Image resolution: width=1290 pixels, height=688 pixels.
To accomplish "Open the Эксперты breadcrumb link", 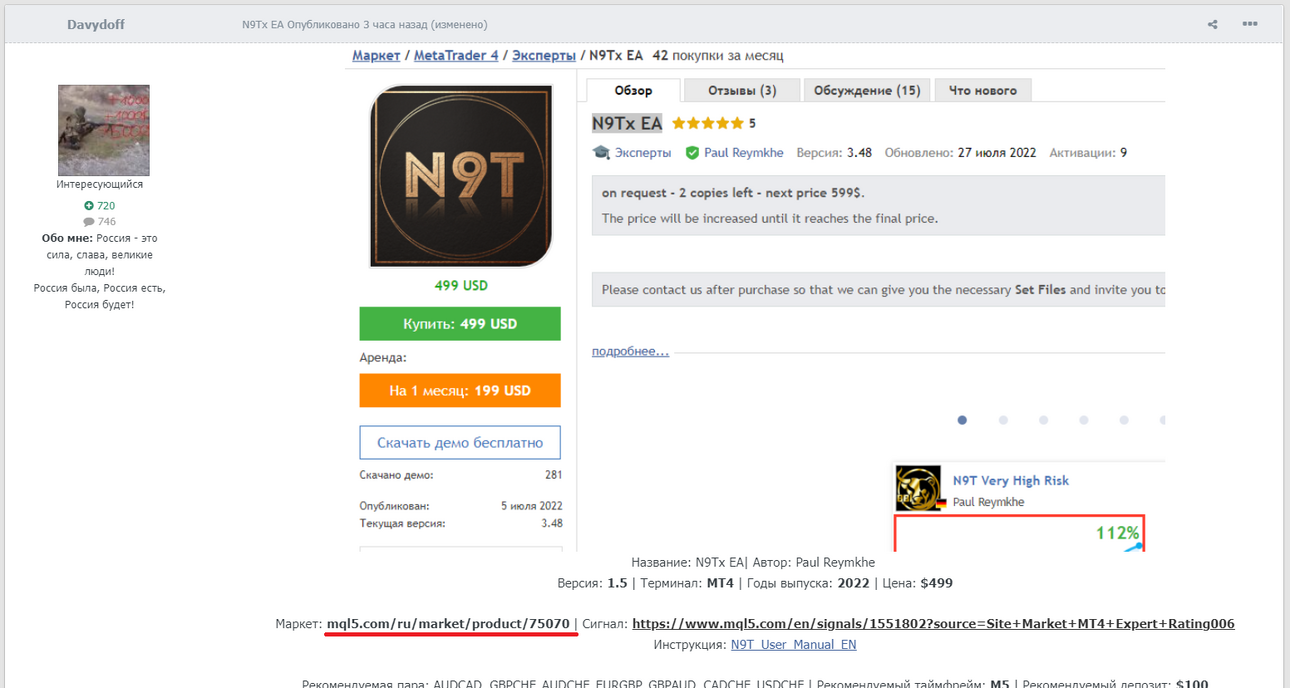I will (544, 56).
